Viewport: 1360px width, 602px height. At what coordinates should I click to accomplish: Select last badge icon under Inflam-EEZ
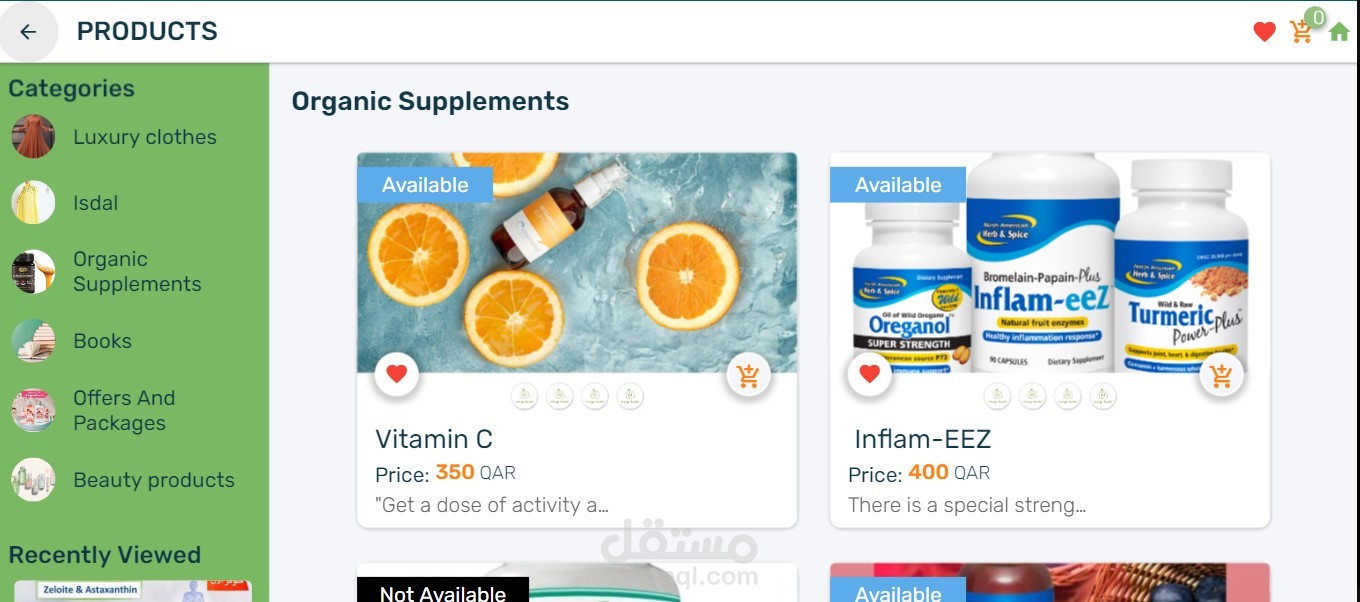click(1103, 397)
